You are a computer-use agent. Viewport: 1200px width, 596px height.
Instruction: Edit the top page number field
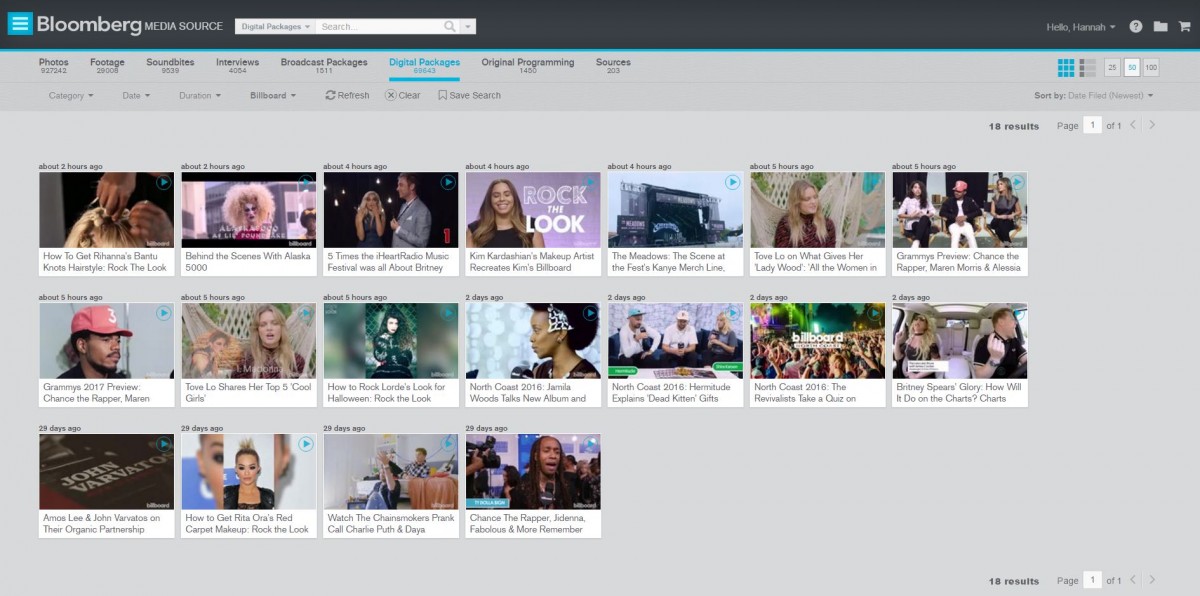click(x=1093, y=125)
